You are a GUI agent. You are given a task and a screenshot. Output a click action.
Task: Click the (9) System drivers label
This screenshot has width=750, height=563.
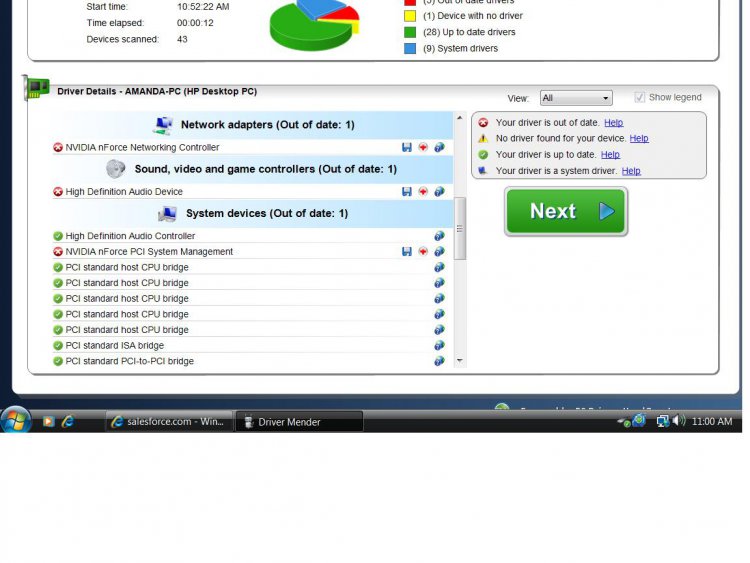click(461, 48)
